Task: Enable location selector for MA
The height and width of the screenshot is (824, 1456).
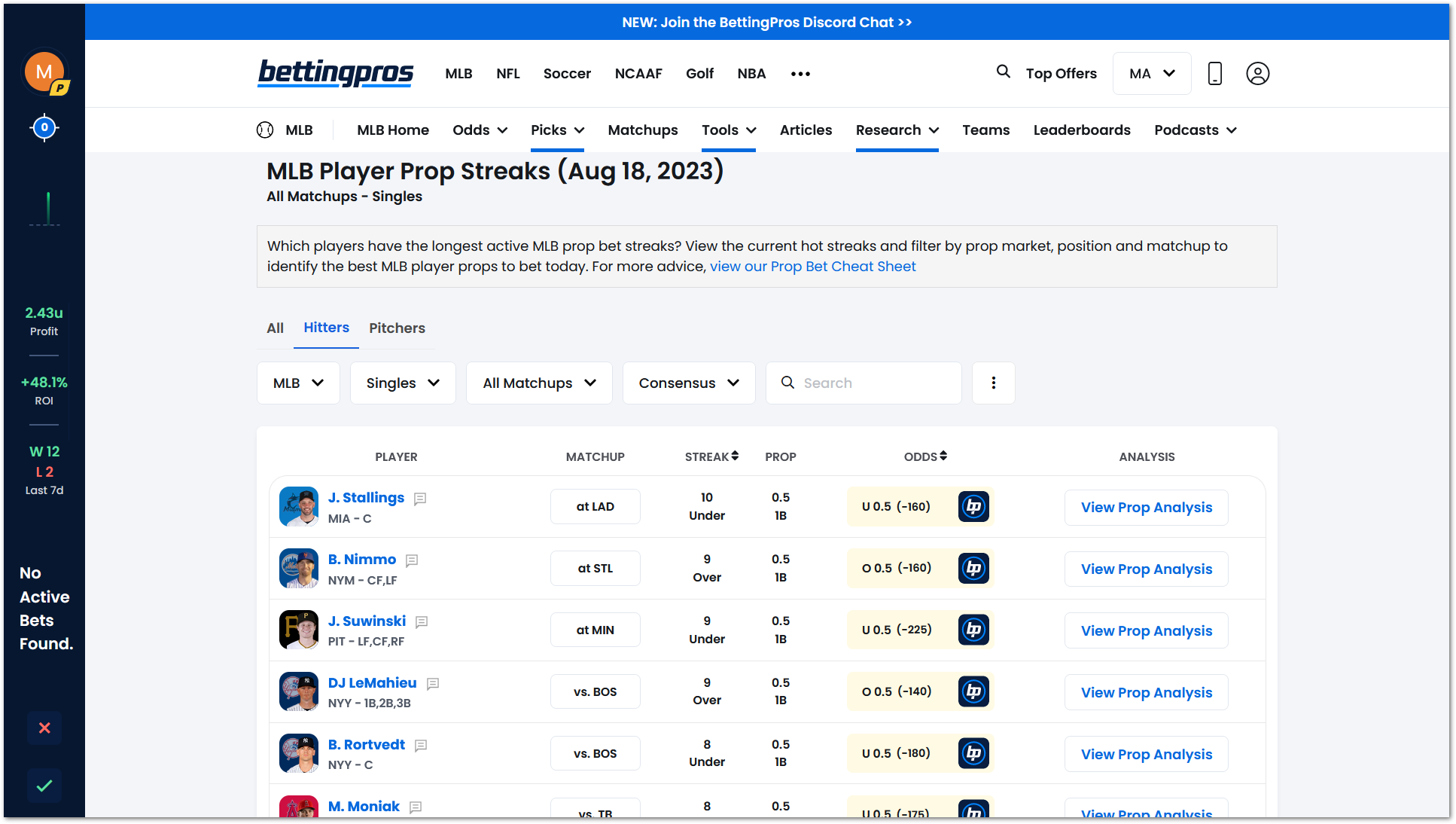Action: [x=1151, y=73]
